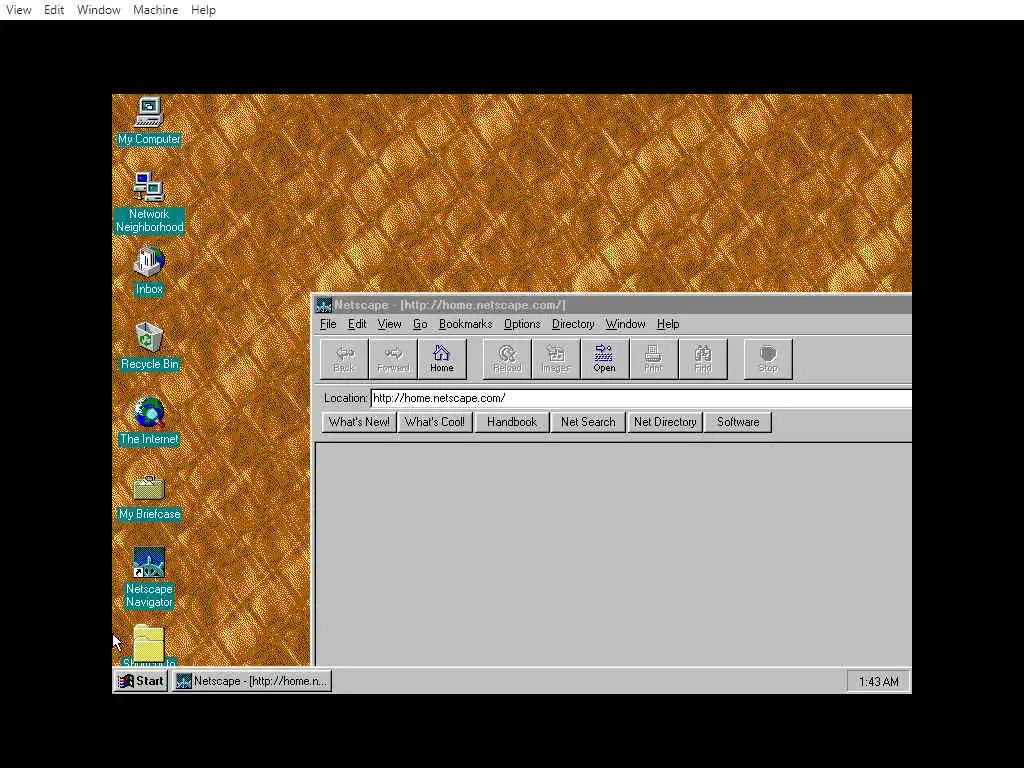Screen dimensions: 1024x768
Task: Click the Find binoculars button
Action: coord(703,359)
